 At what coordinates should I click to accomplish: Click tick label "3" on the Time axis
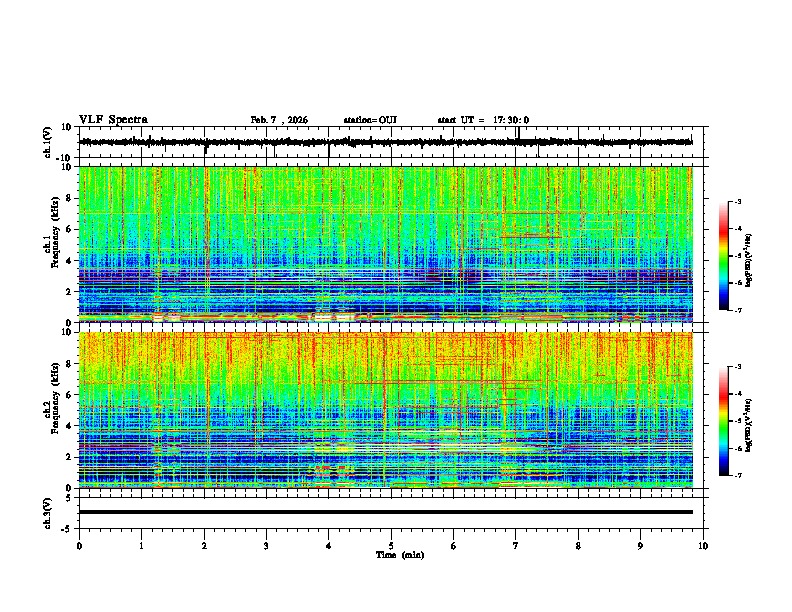pos(266,545)
